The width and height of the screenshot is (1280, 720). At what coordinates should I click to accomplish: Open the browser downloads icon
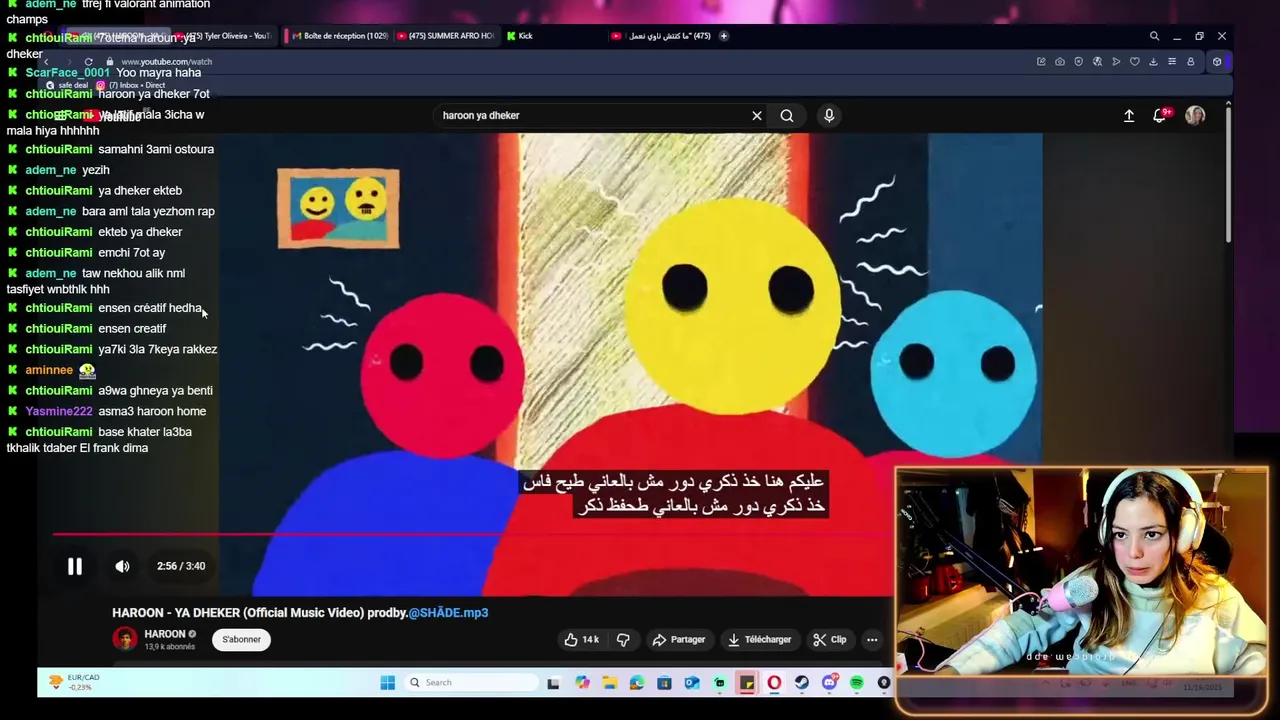[x=1153, y=62]
